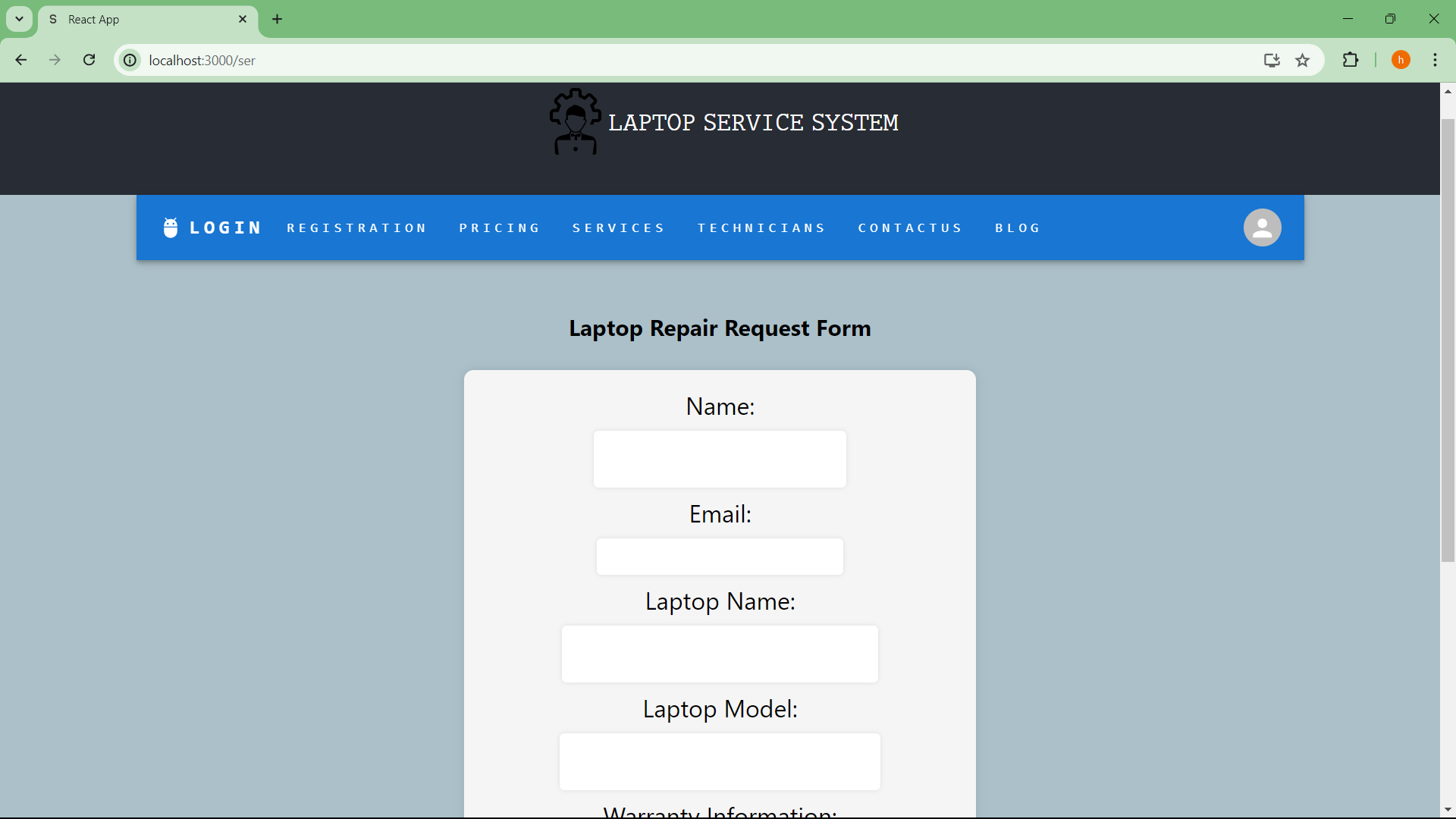Open the CONTACTUS link
This screenshot has height=819, width=1456.
click(910, 228)
